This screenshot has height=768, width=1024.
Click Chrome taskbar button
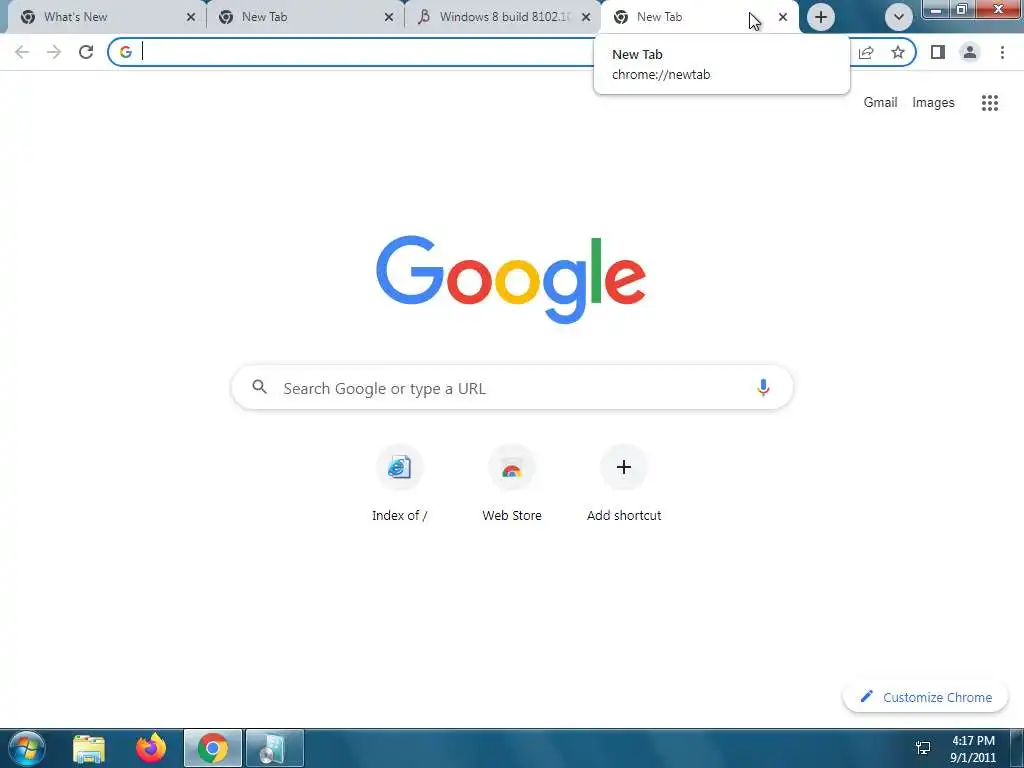(213, 748)
